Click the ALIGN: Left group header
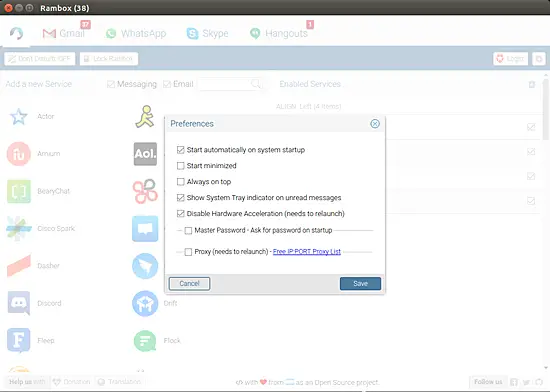 308,107
